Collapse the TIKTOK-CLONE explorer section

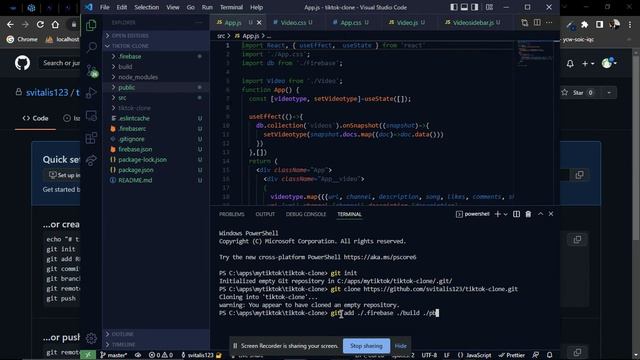pyautogui.click(x=156, y=46)
